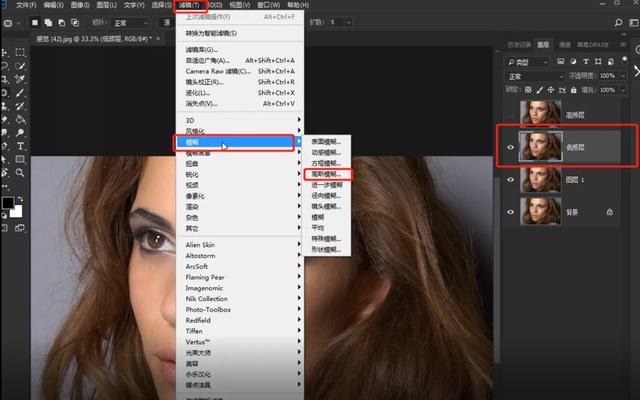640x400 pixels.
Task: Expand the Nik Collection filter submenu
Action: coord(240,299)
